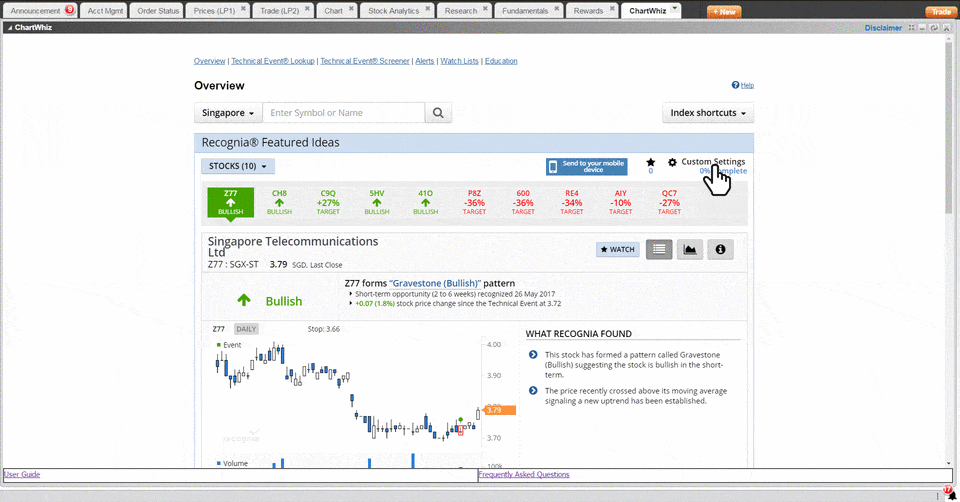Click Send to your mobile device
Screen dimensions: 960x502
tap(586, 166)
